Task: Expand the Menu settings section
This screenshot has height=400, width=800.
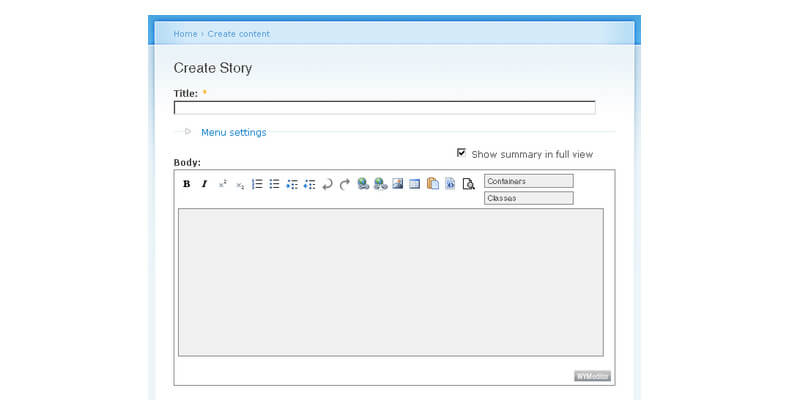Action: pyautogui.click(x=233, y=132)
